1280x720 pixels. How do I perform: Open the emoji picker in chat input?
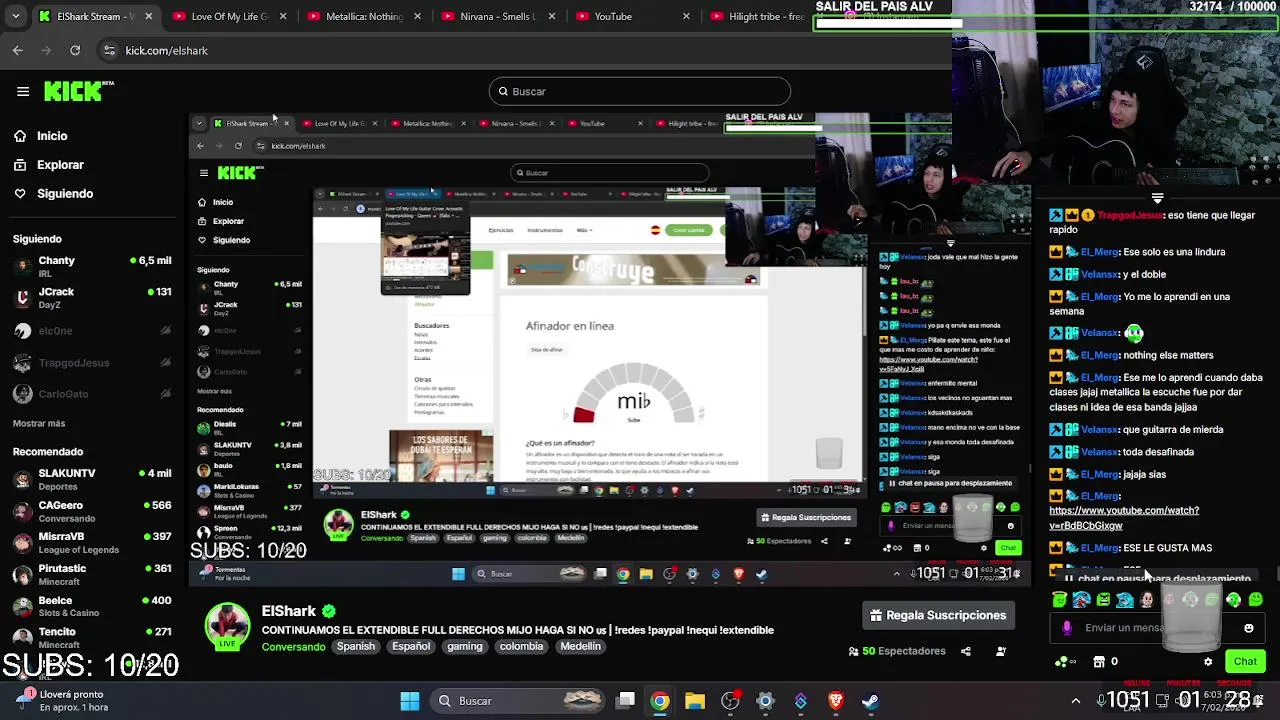pos(1248,628)
